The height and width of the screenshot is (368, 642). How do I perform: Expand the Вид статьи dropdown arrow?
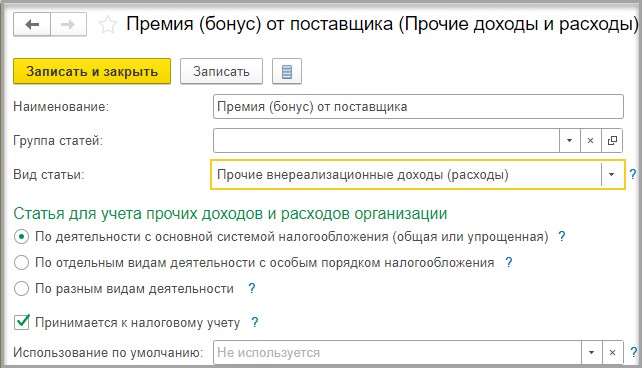(612, 174)
